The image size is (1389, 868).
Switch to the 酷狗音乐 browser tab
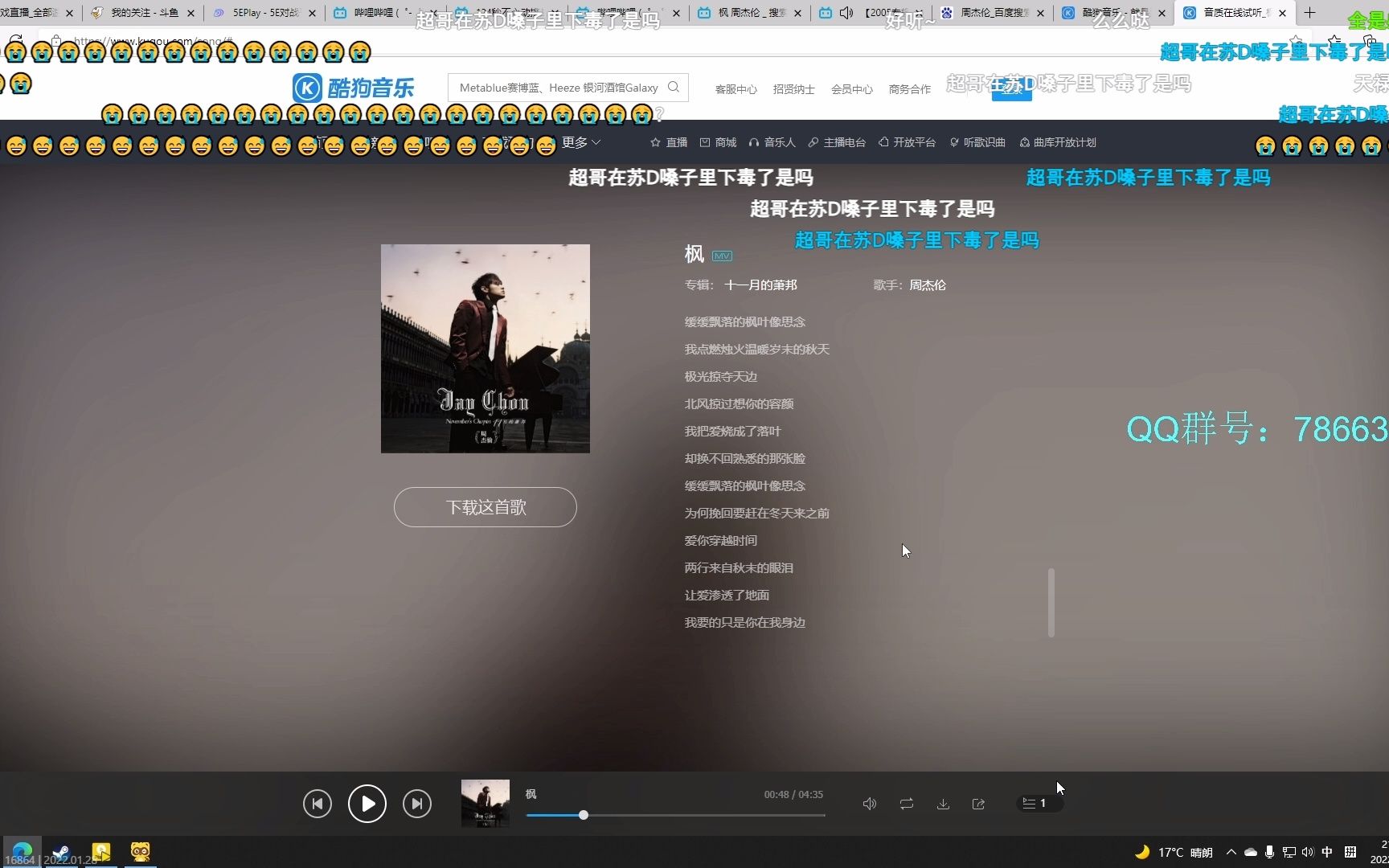tap(1113, 13)
